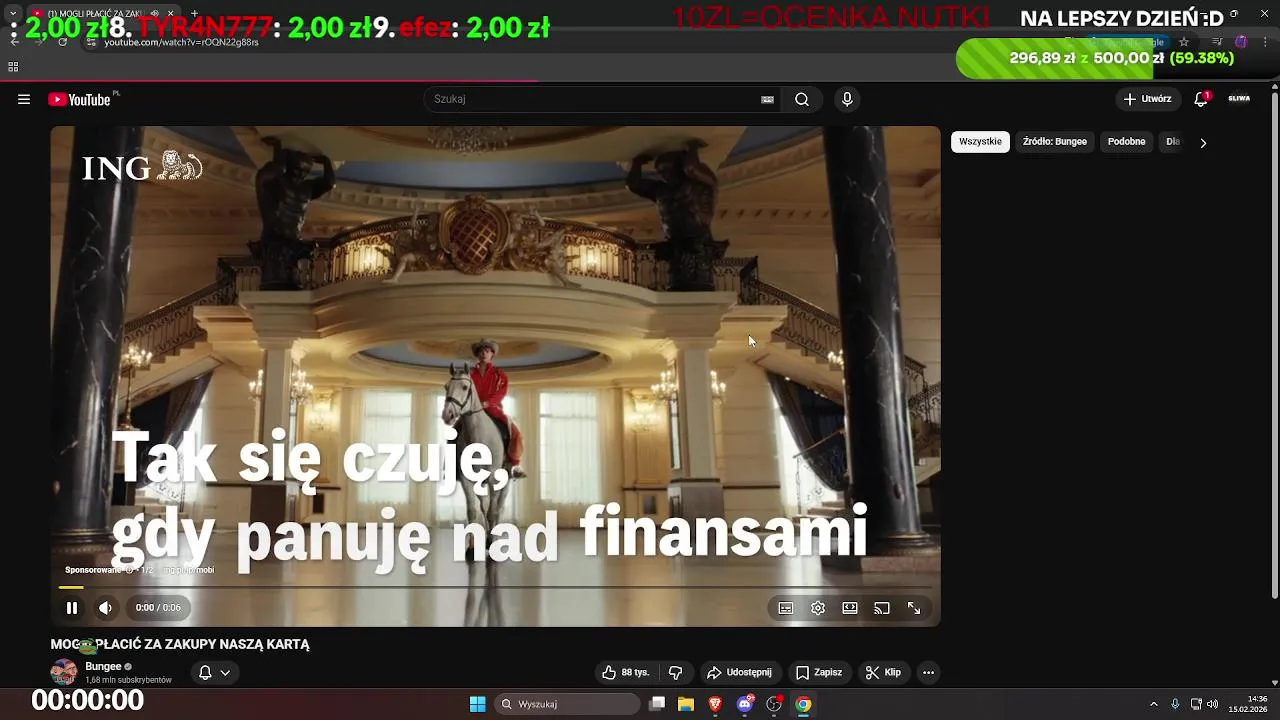Screen dimensions: 1280x720
Task: Open the YouTube hamburger guide menu
Action: tap(24, 99)
